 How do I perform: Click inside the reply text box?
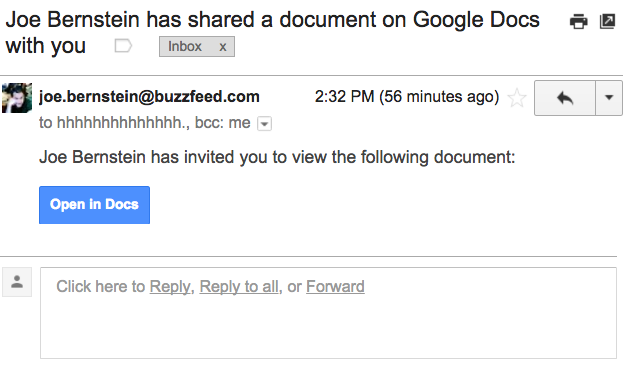click(328, 313)
